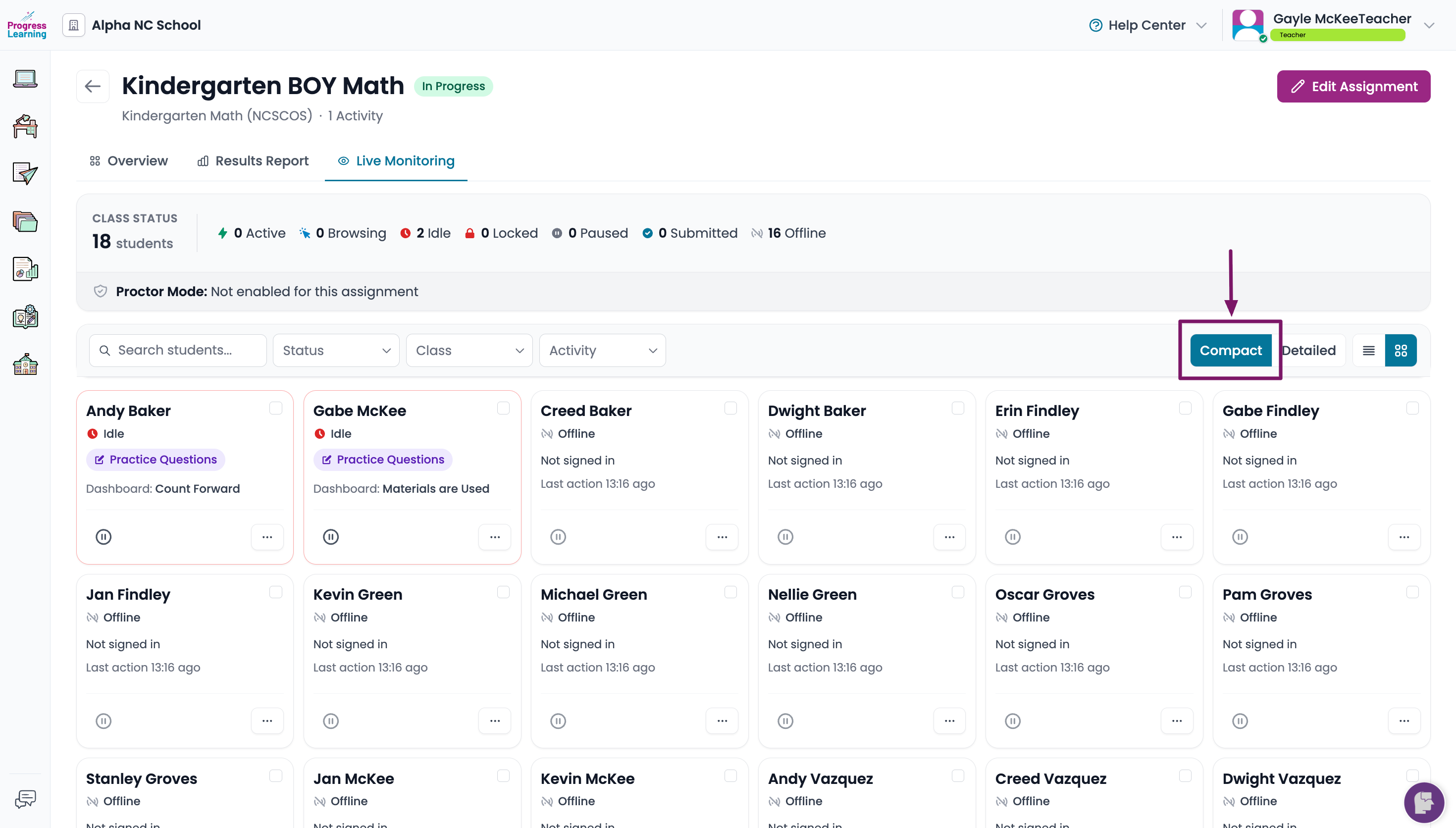Viewport: 1456px width, 828px height.
Task: Switch to list view layout
Action: point(1368,350)
